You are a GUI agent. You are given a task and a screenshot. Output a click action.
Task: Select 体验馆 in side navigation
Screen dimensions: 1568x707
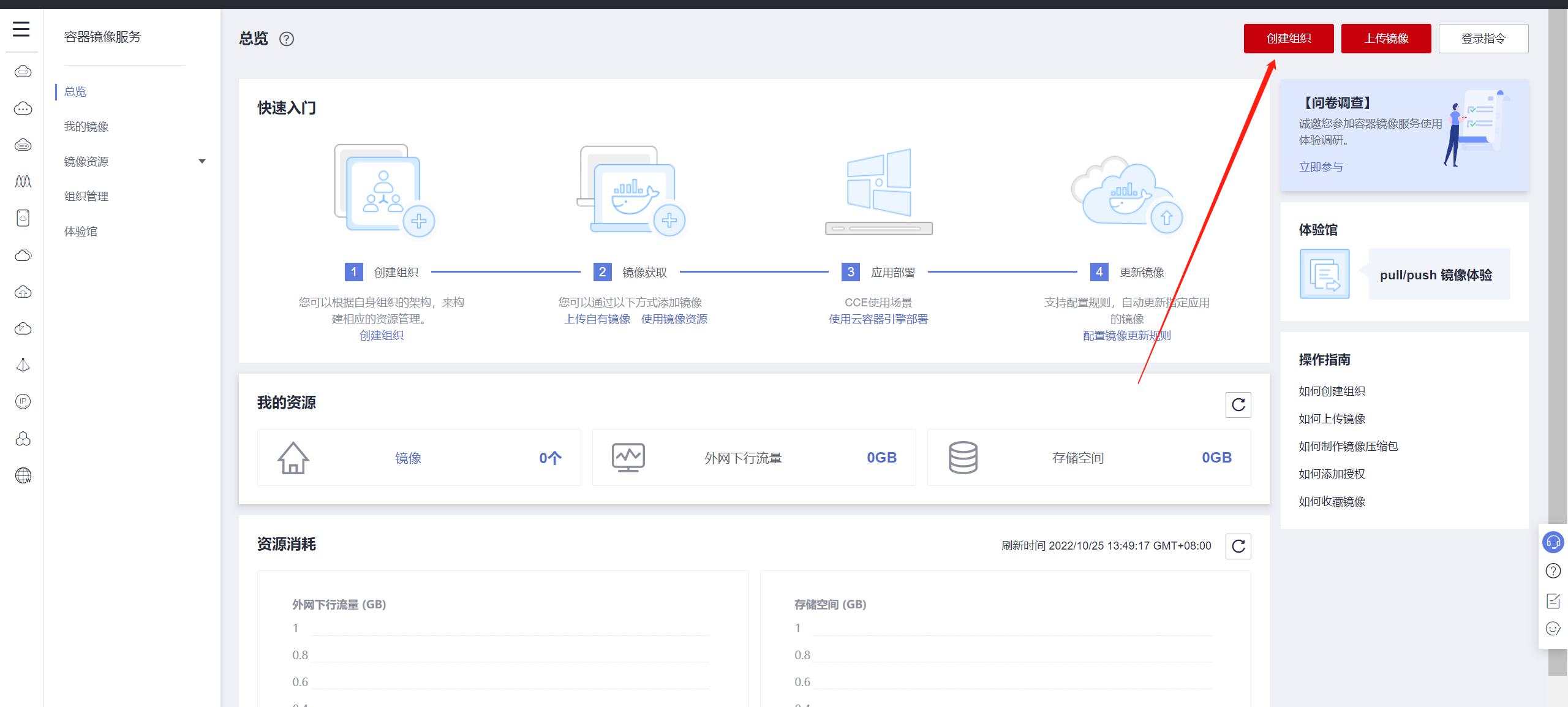[x=81, y=232]
